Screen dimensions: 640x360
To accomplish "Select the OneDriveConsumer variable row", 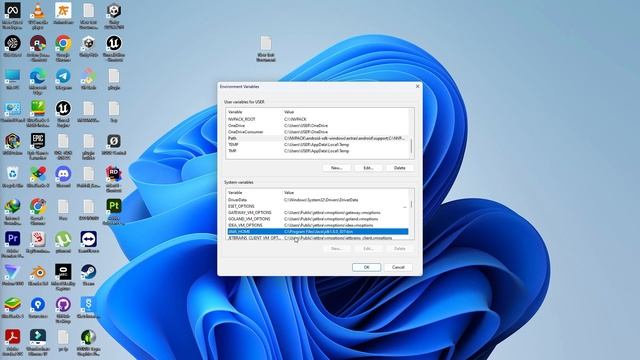I will pos(317,132).
